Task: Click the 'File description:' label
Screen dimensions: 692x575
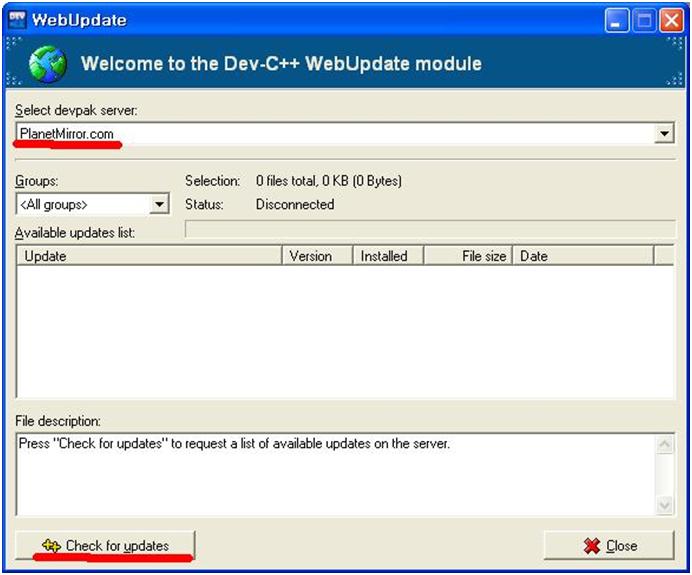Action: point(58,421)
